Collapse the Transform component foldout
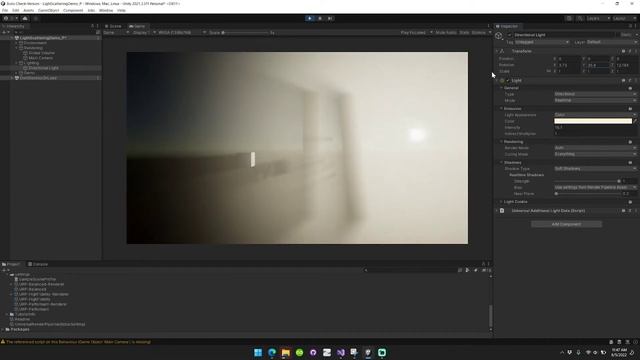 (498, 51)
